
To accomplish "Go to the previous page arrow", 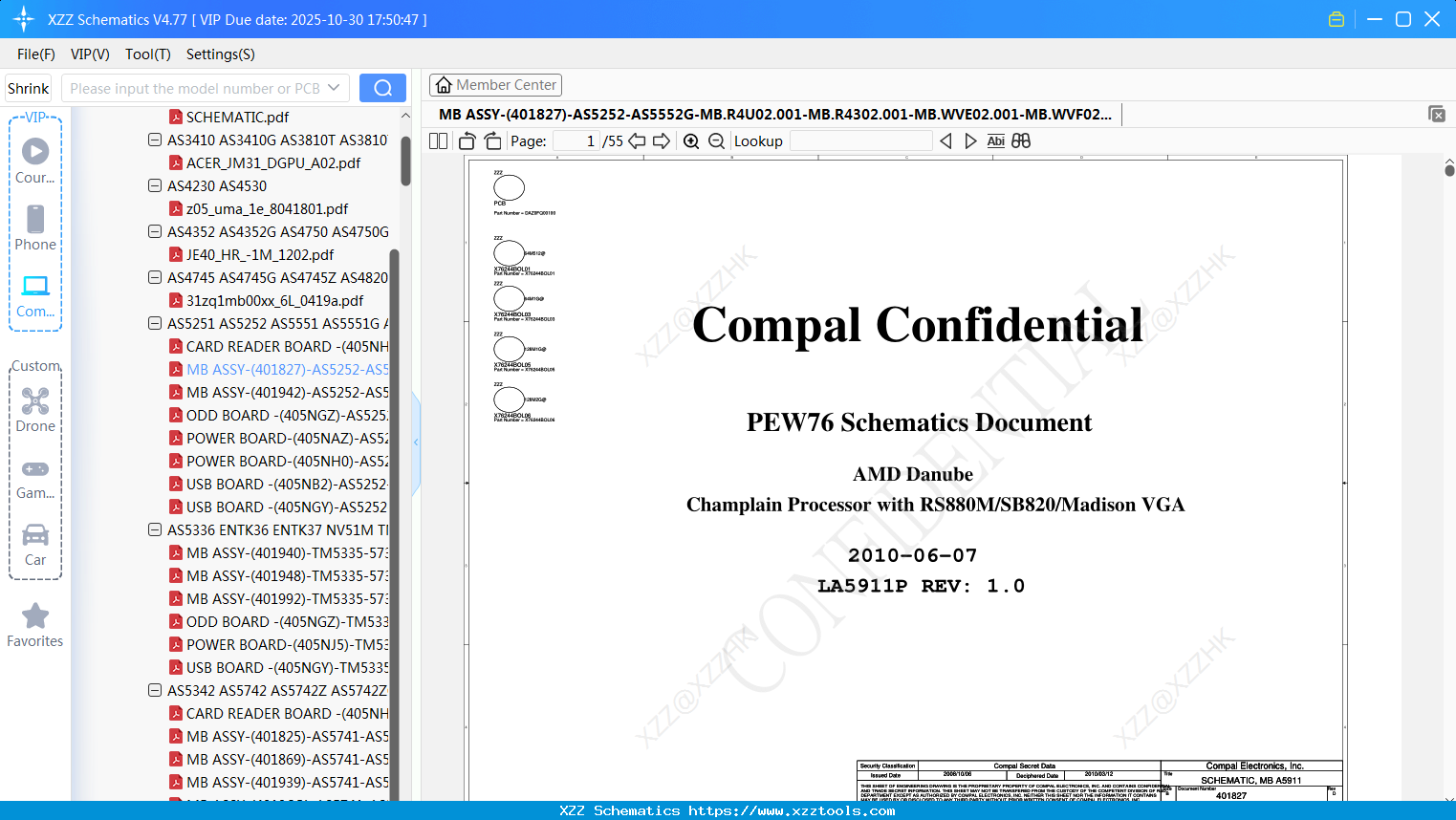I will (x=637, y=141).
